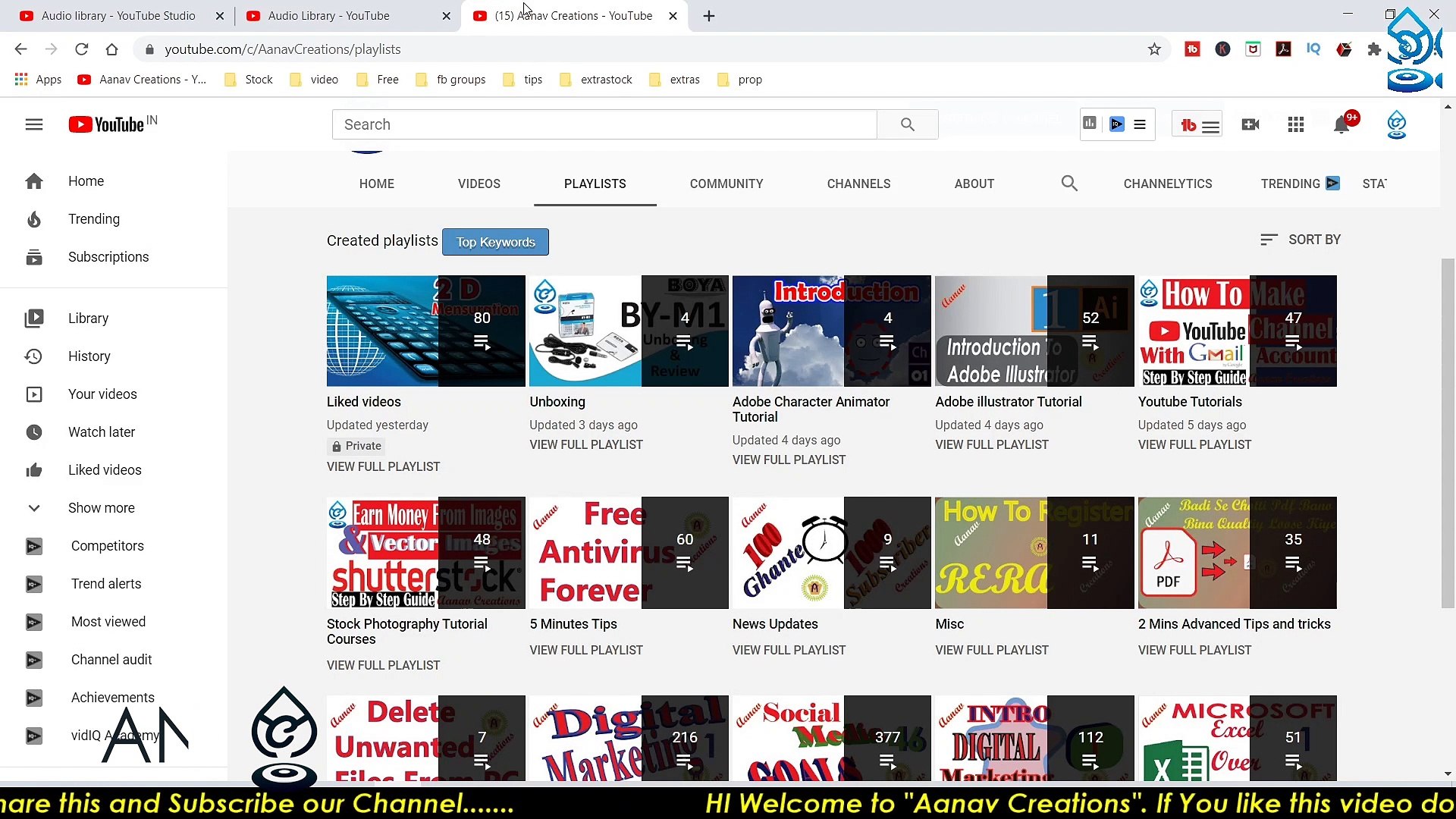This screenshot has width=1456, height=819.
Task: Click the search magnifier in channel navigation
Action: pyautogui.click(x=1068, y=184)
